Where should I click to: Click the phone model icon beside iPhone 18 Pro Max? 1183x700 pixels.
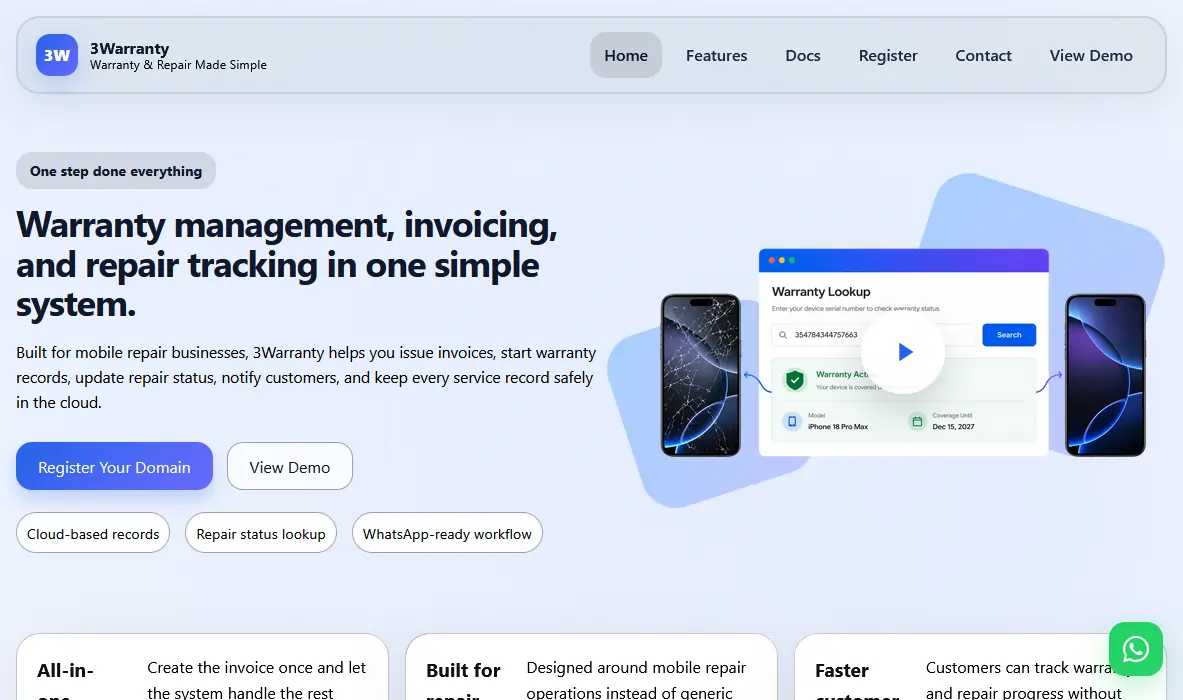(791, 422)
